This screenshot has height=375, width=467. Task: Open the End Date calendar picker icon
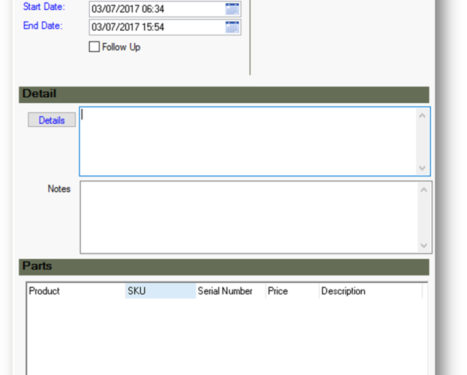(232, 27)
